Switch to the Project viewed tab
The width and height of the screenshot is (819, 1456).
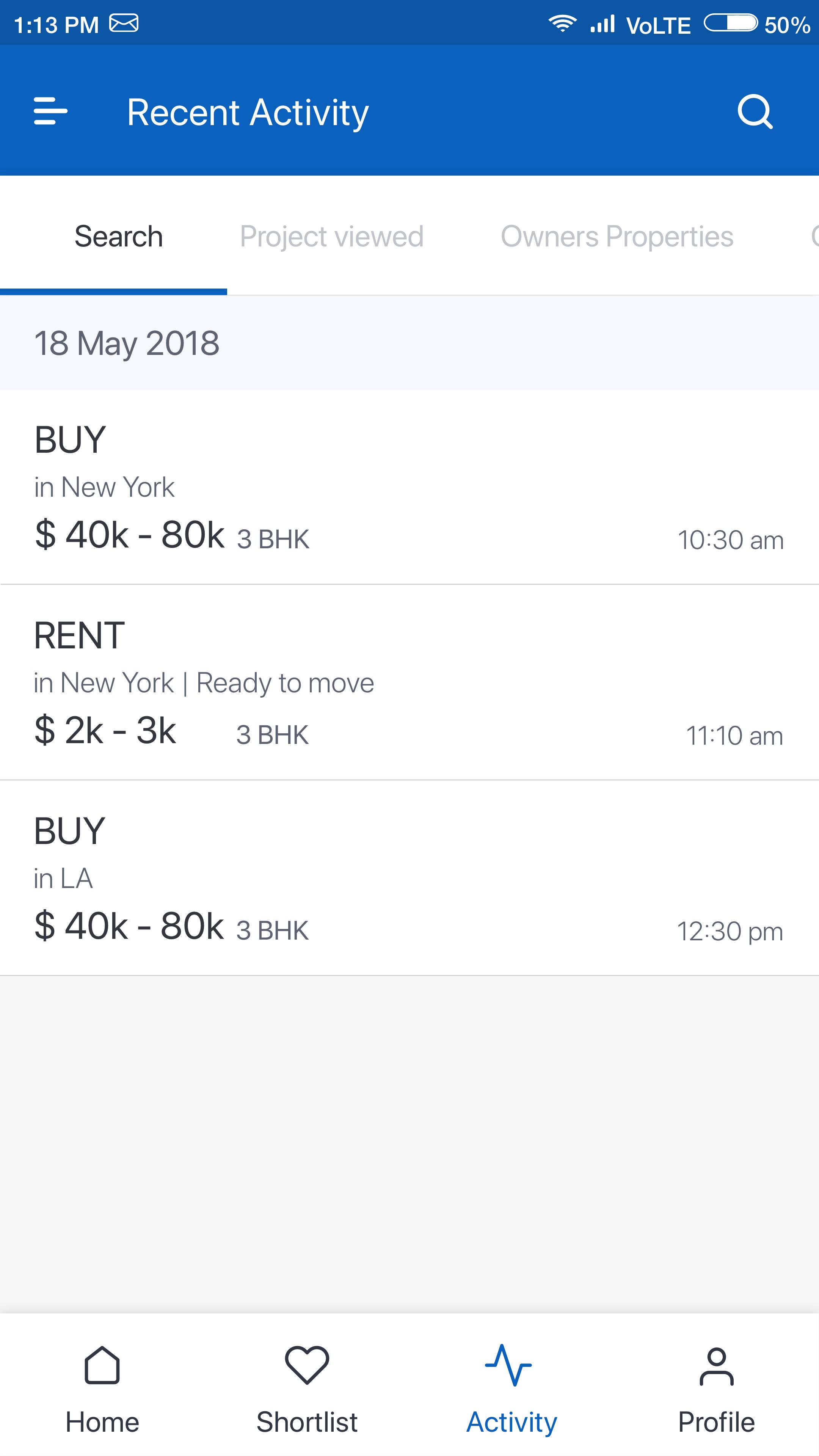(x=332, y=236)
